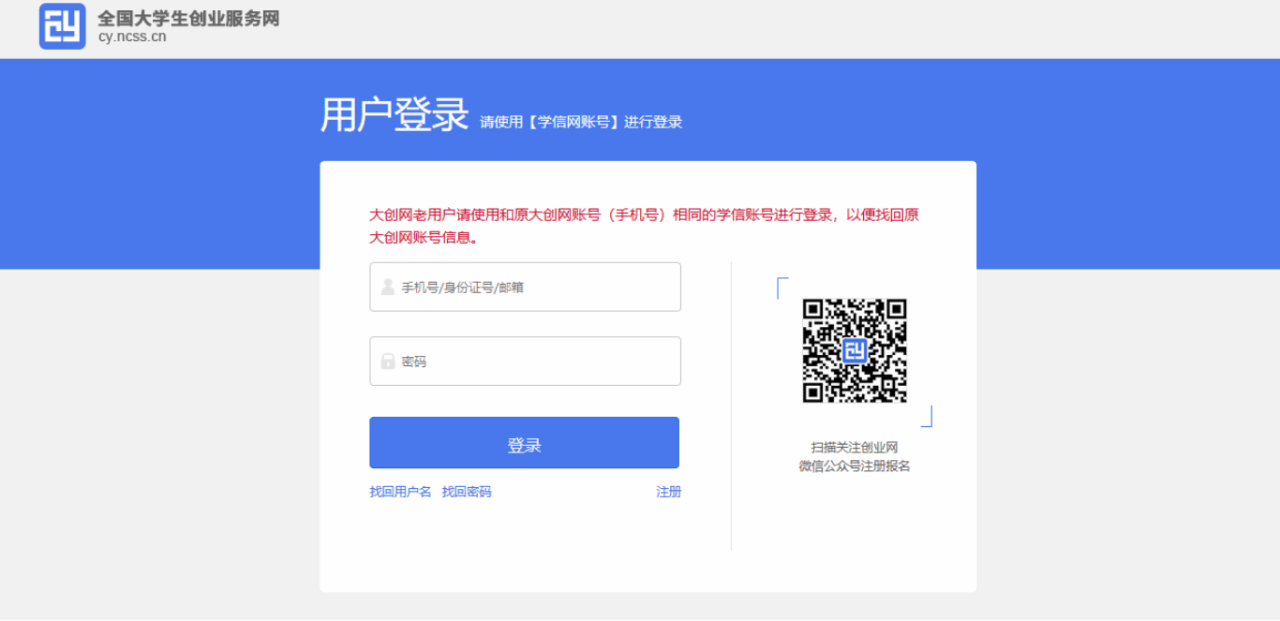
Task: Click the lock icon in password field
Action: pyautogui.click(x=387, y=361)
